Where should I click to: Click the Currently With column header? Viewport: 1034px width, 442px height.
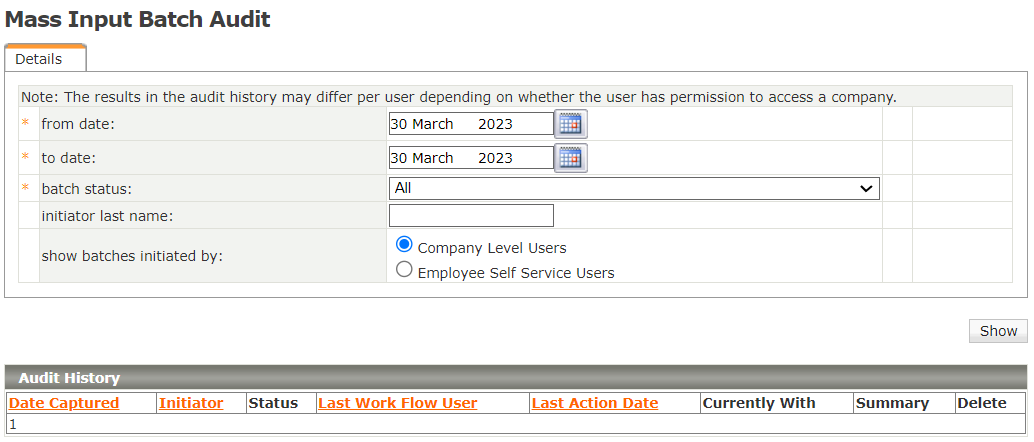[759, 403]
